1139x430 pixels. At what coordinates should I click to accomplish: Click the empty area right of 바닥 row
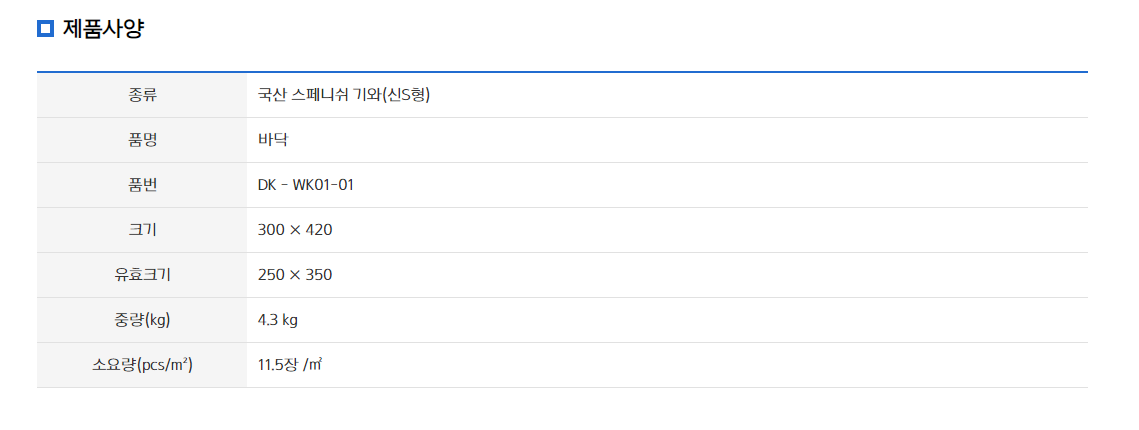(688, 140)
